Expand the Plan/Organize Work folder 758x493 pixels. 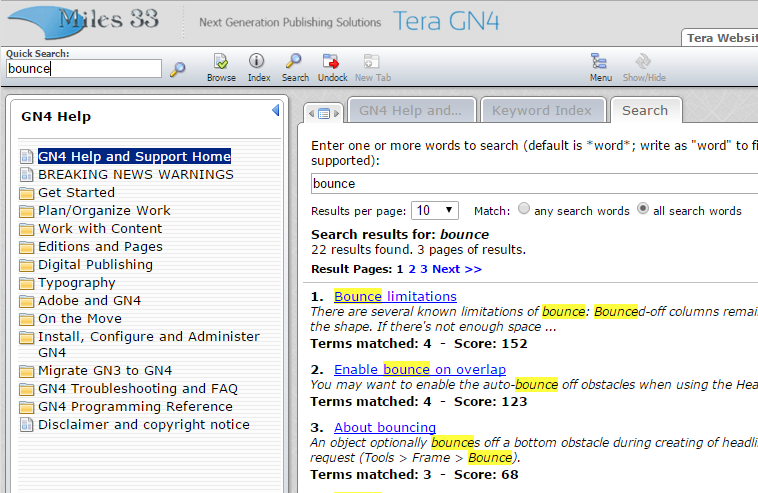(x=27, y=211)
